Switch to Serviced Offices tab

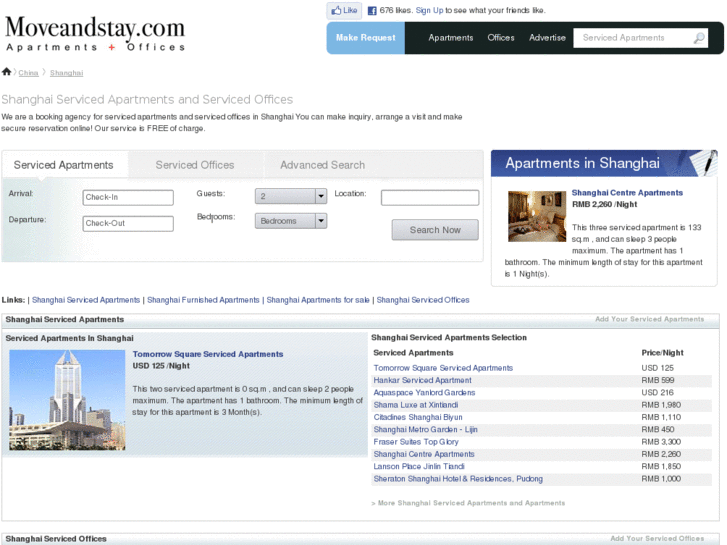click(x=195, y=165)
